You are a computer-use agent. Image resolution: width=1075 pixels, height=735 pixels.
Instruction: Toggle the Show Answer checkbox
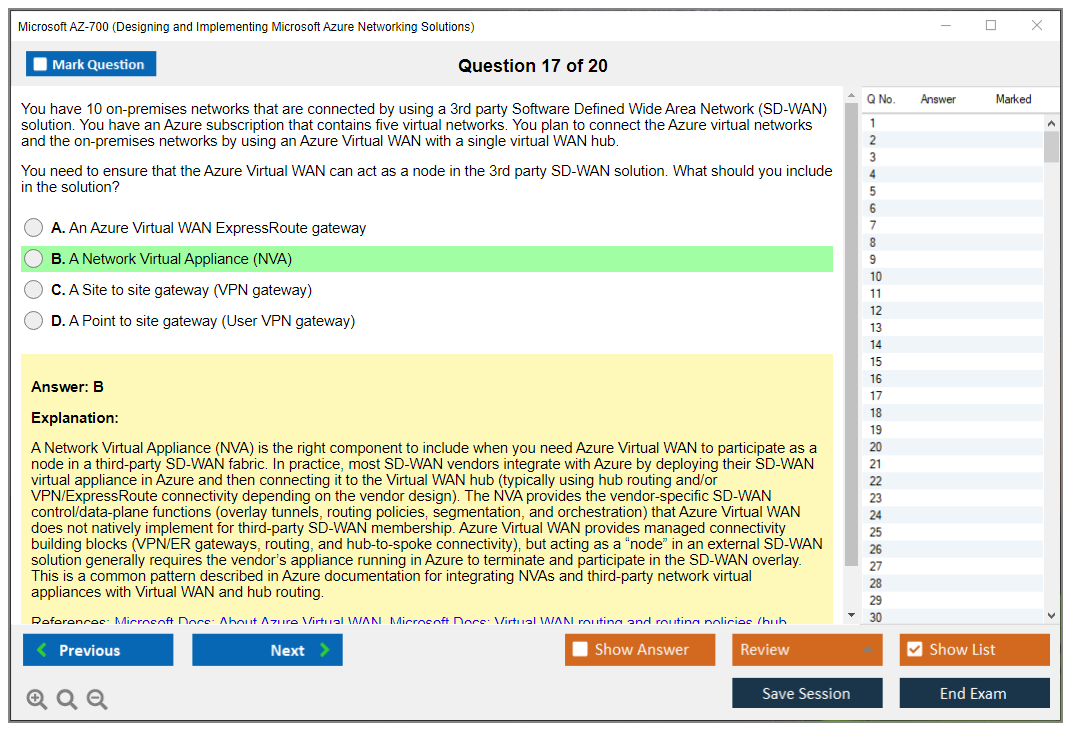point(580,650)
